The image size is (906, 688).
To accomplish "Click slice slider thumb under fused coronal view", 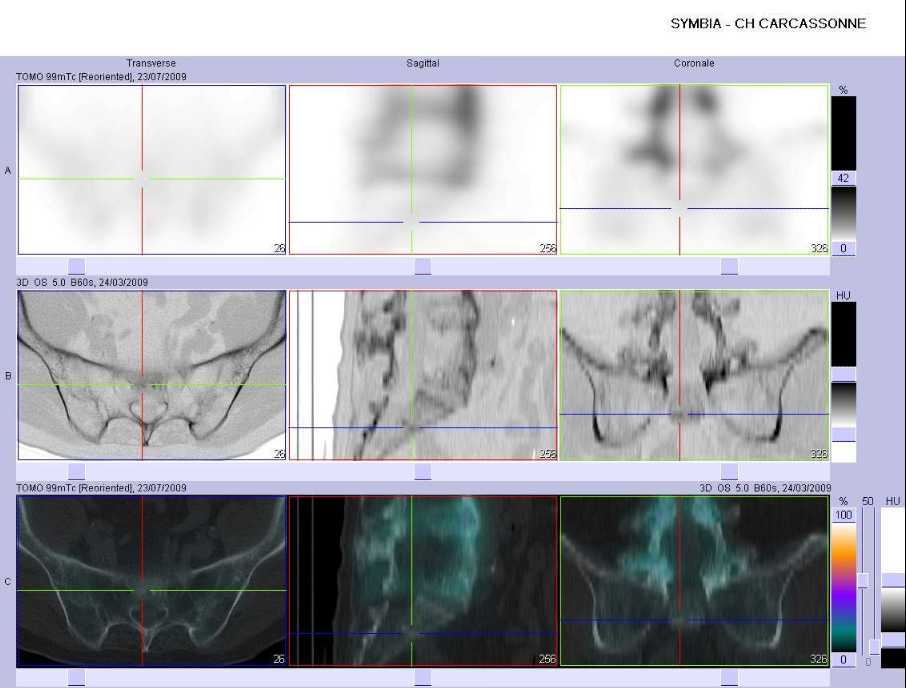I will (x=729, y=678).
